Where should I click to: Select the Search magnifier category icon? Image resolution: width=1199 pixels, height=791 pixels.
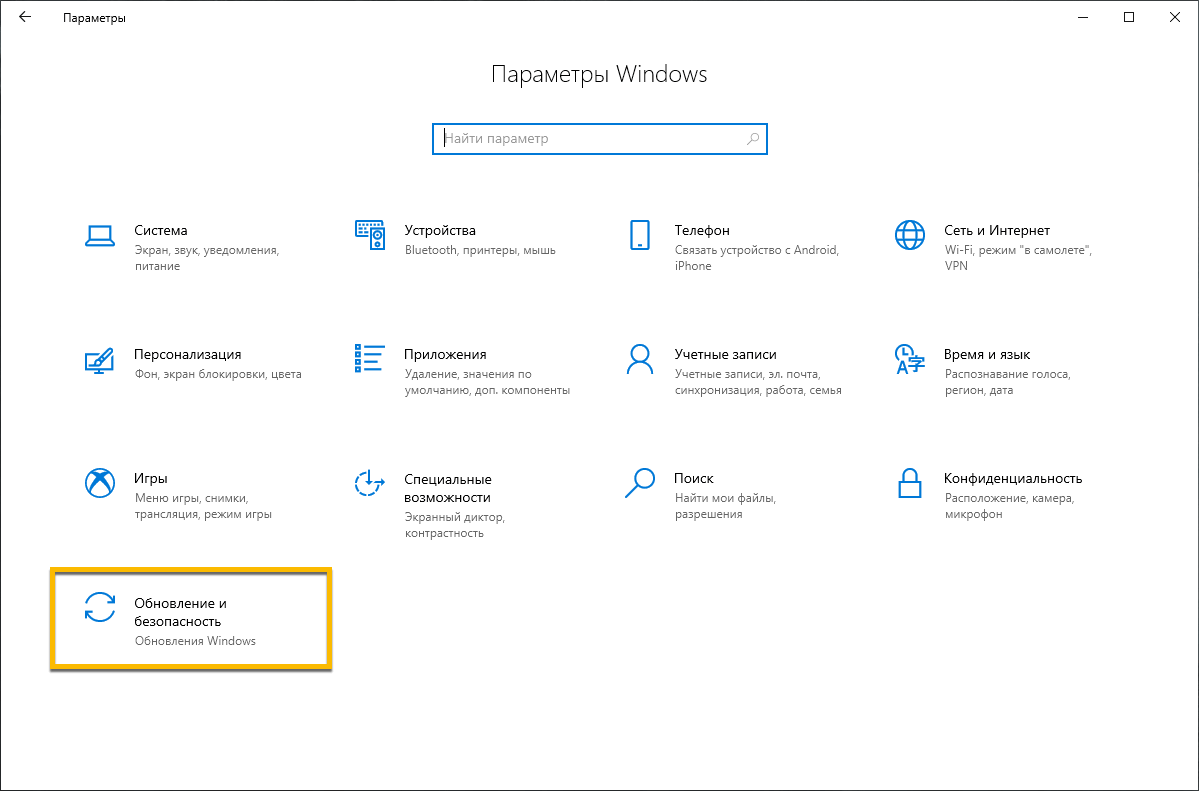pos(640,483)
